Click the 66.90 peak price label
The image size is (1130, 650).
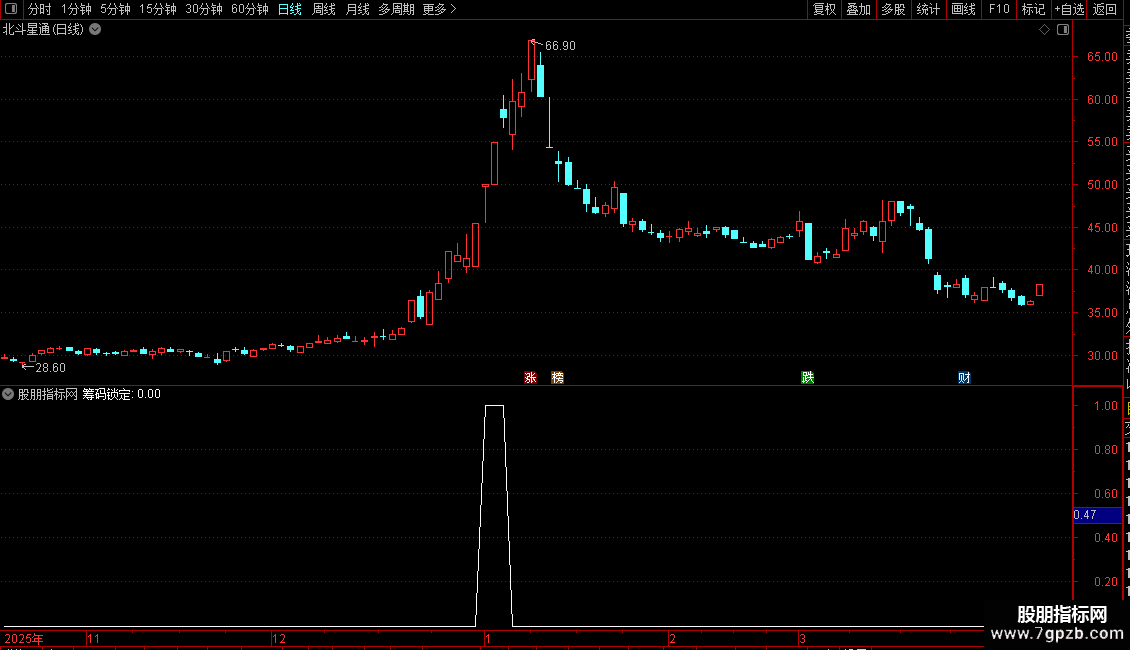tap(560, 46)
